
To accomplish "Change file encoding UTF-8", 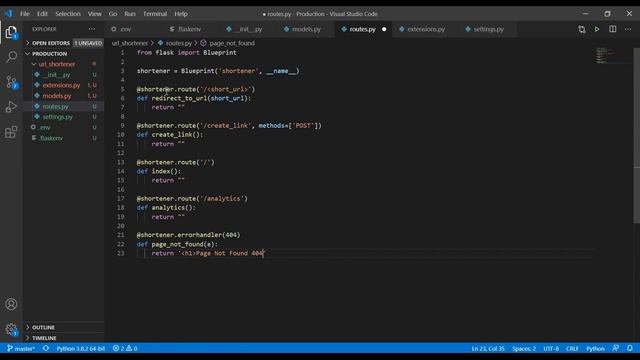I will pyautogui.click(x=551, y=348).
